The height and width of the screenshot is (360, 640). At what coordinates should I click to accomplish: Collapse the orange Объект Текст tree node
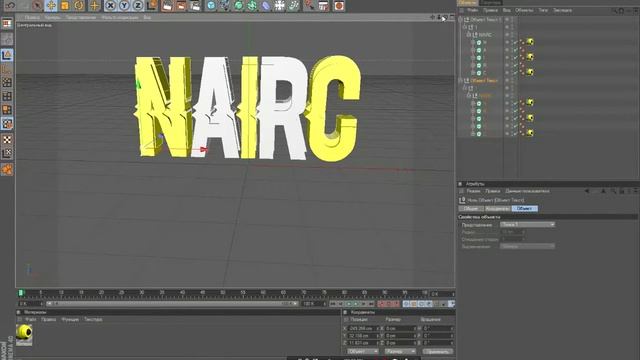pyautogui.click(x=460, y=80)
